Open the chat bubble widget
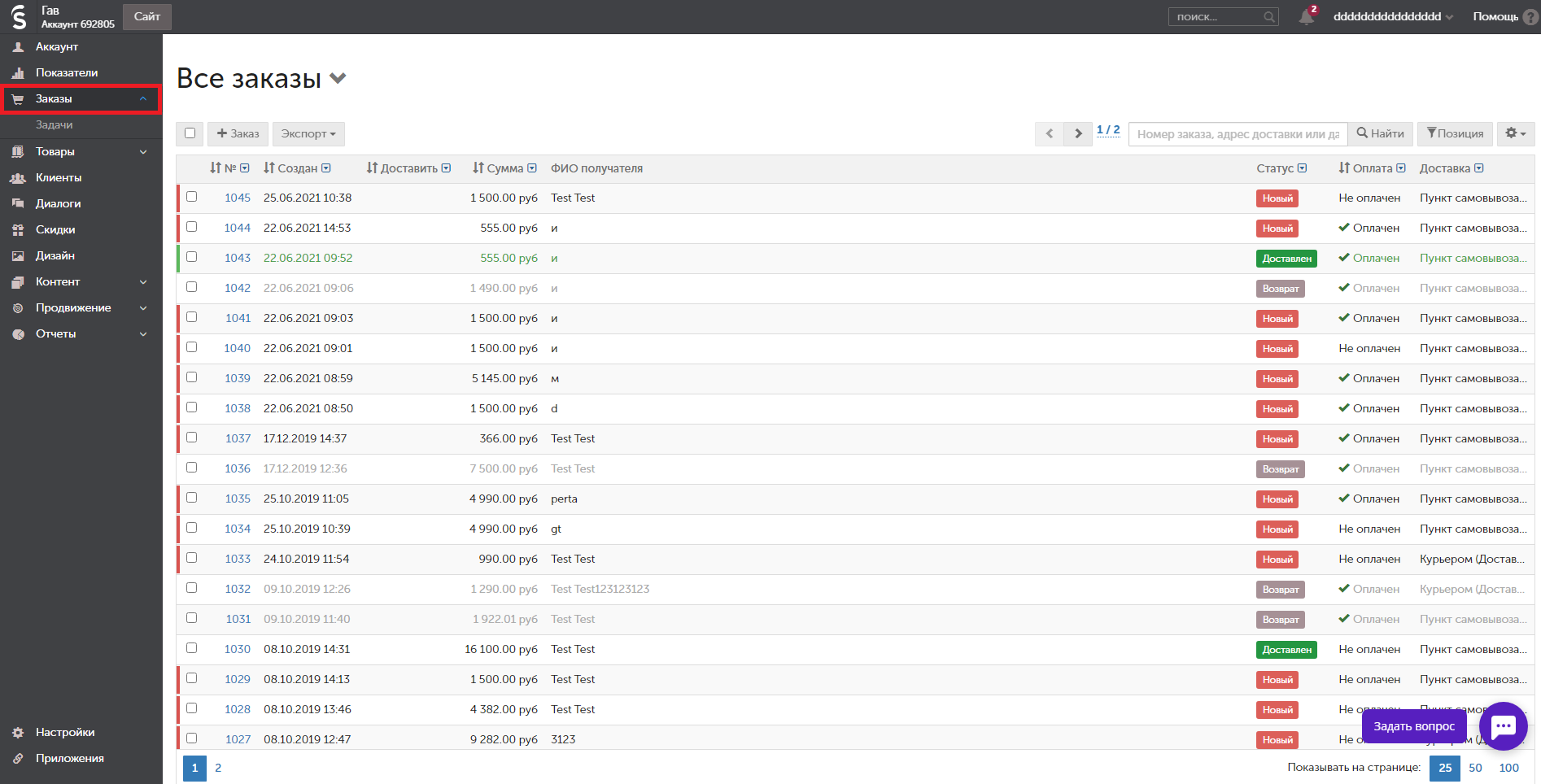This screenshot has width=1541, height=784. (1503, 725)
